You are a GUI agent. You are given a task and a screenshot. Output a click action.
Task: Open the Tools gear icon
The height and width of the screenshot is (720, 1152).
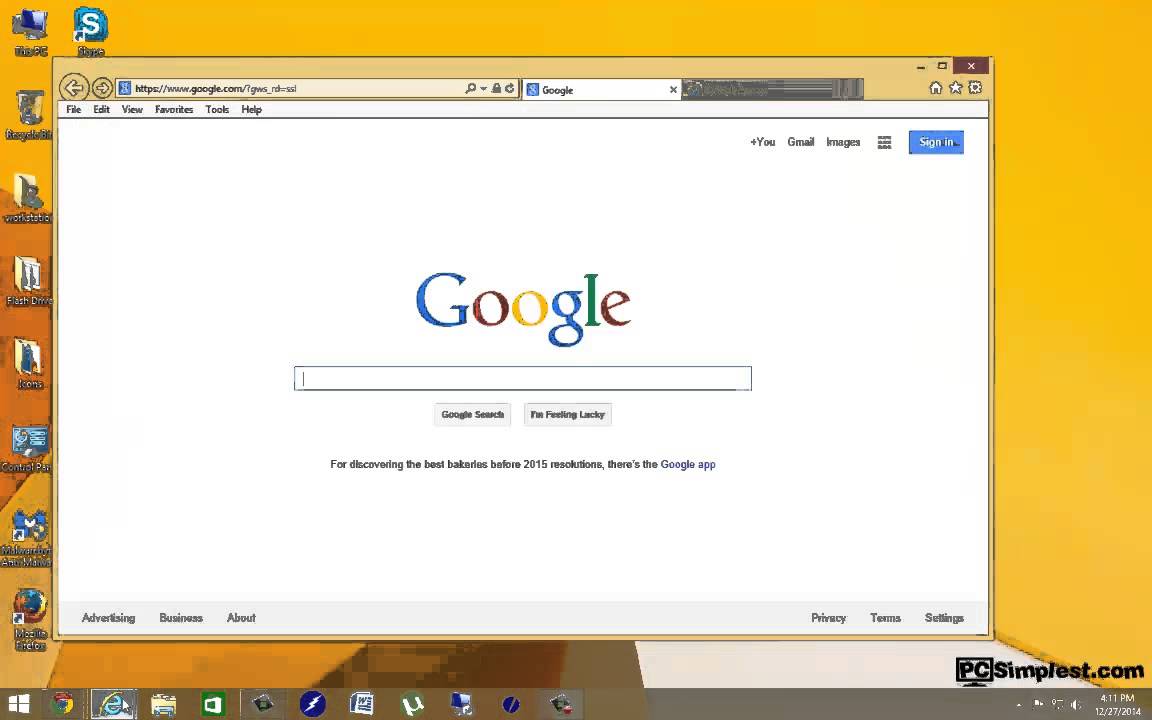pyautogui.click(x=975, y=88)
